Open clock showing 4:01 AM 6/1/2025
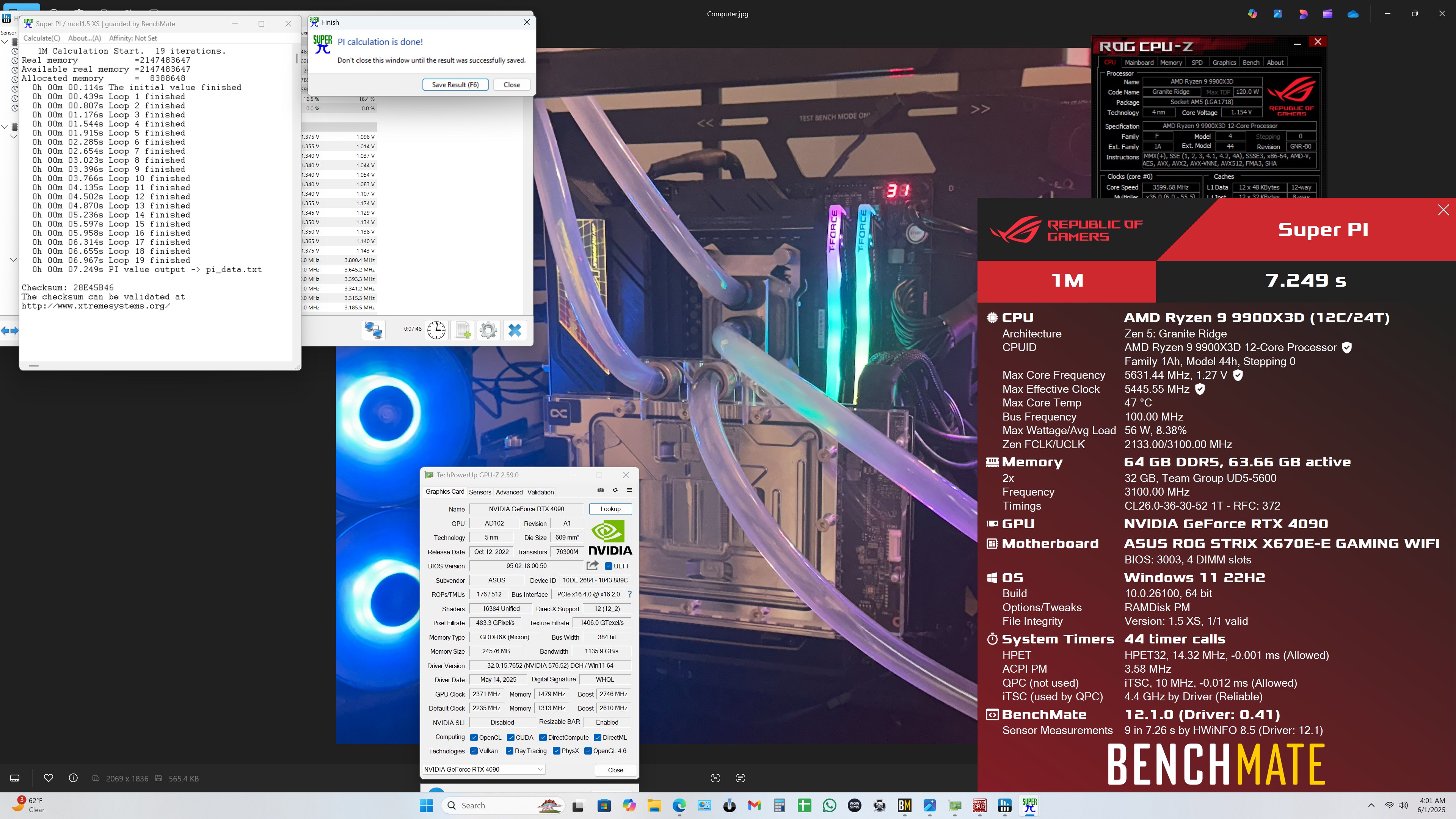Image resolution: width=1456 pixels, height=819 pixels. tap(1432, 805)
